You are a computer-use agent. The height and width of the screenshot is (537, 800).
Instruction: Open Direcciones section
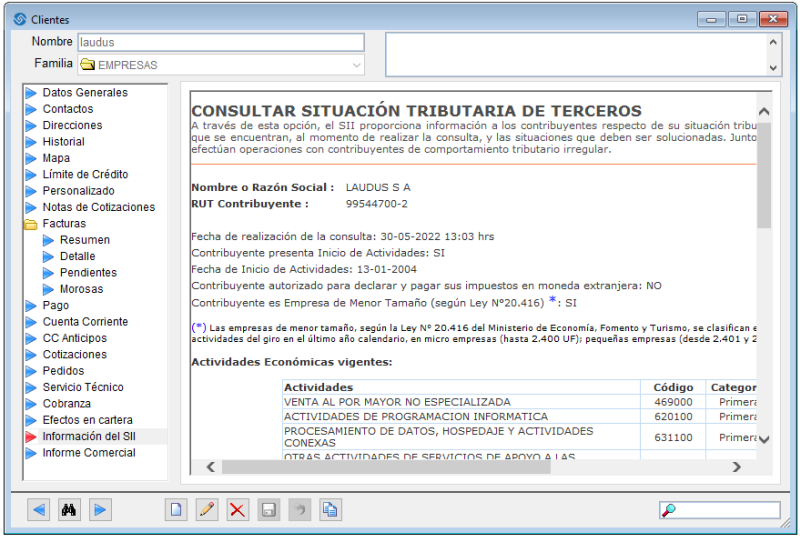(72, 125)
